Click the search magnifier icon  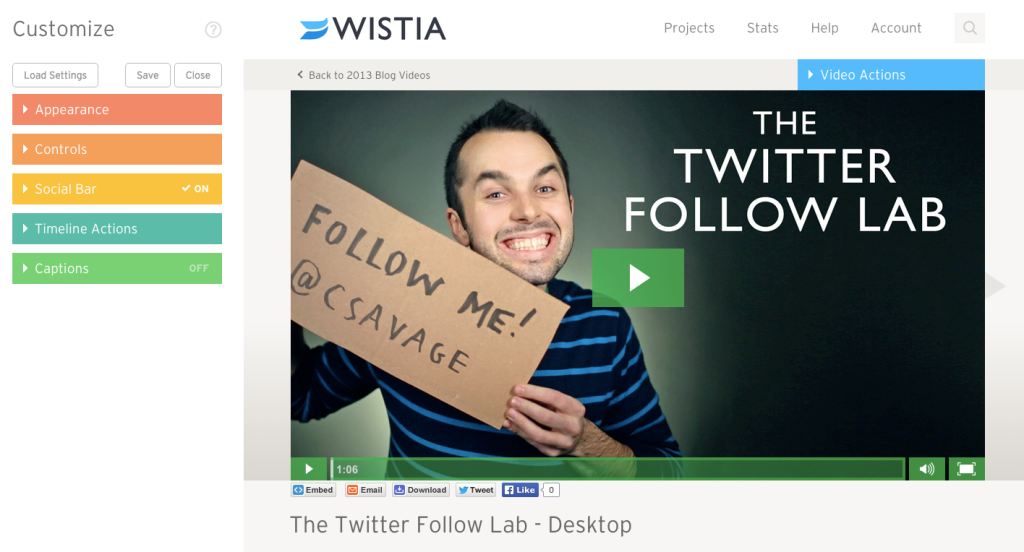click(x=969, y=28)
